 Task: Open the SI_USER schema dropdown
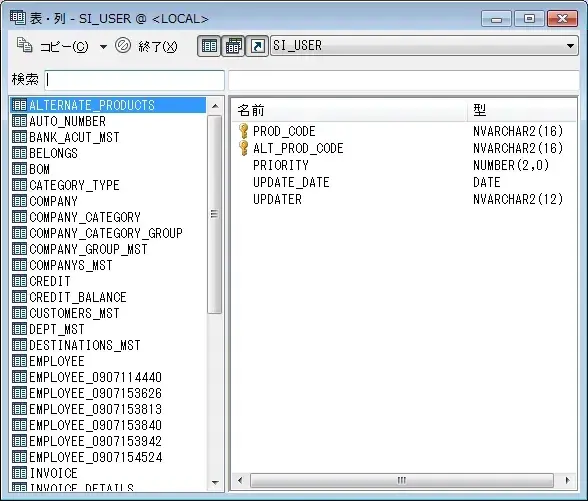point(424,46)
